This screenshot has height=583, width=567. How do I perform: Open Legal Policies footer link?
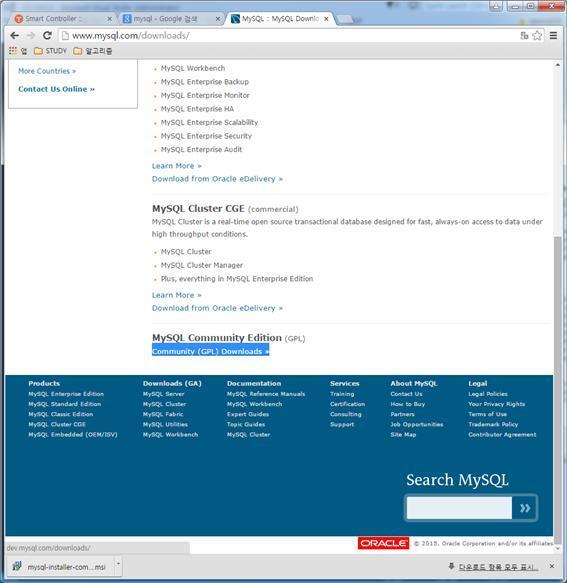tap(488, 394)
